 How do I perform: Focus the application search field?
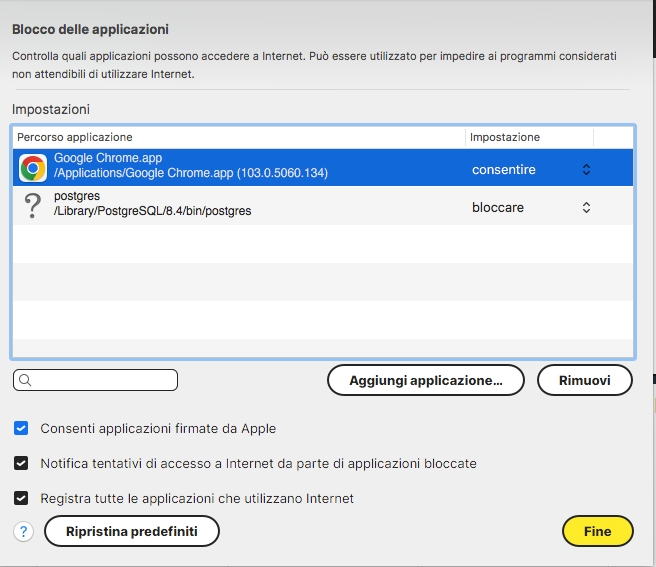tap(95, 380)
